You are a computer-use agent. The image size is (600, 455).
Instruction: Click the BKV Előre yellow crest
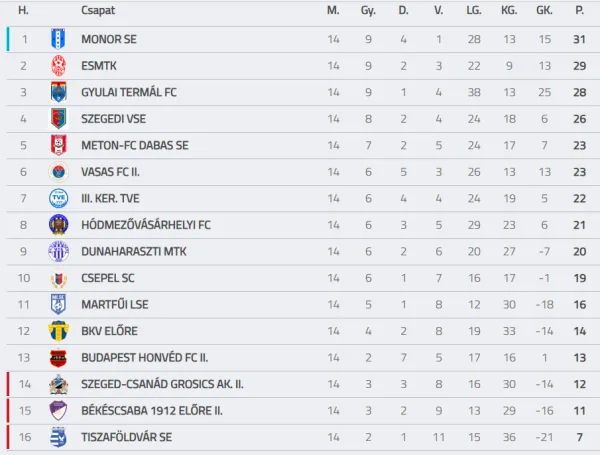tap(58, 331)
